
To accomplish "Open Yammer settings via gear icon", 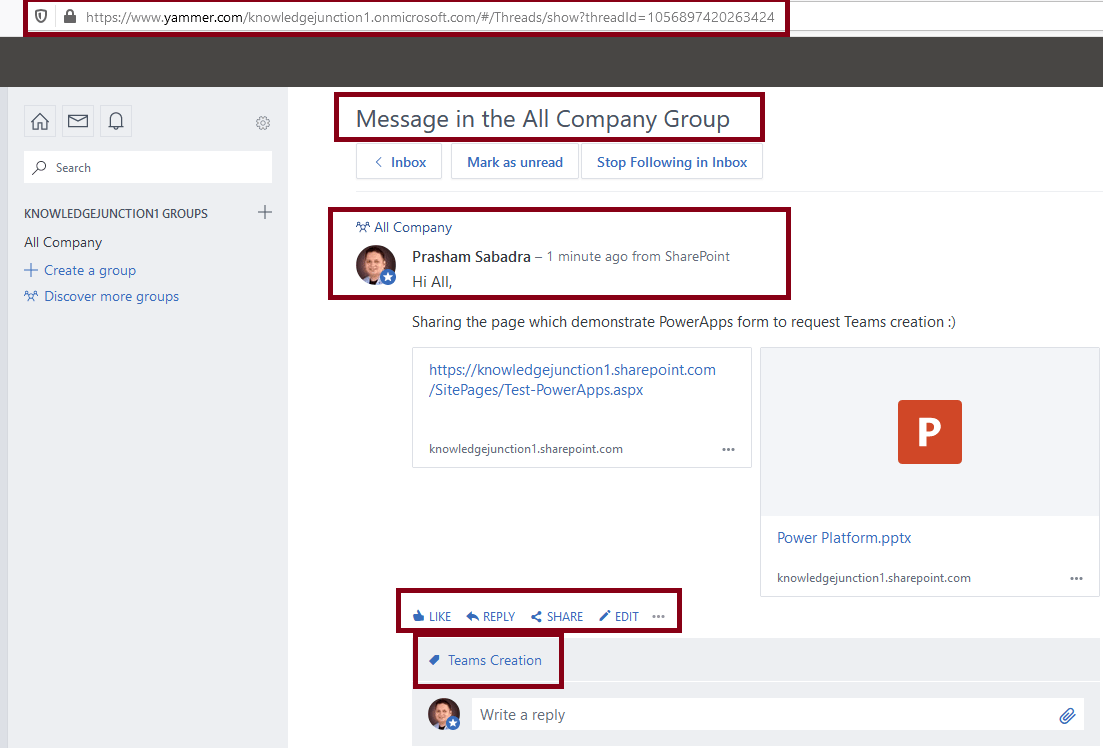I will pyautogui.click(x=262, y=122).
